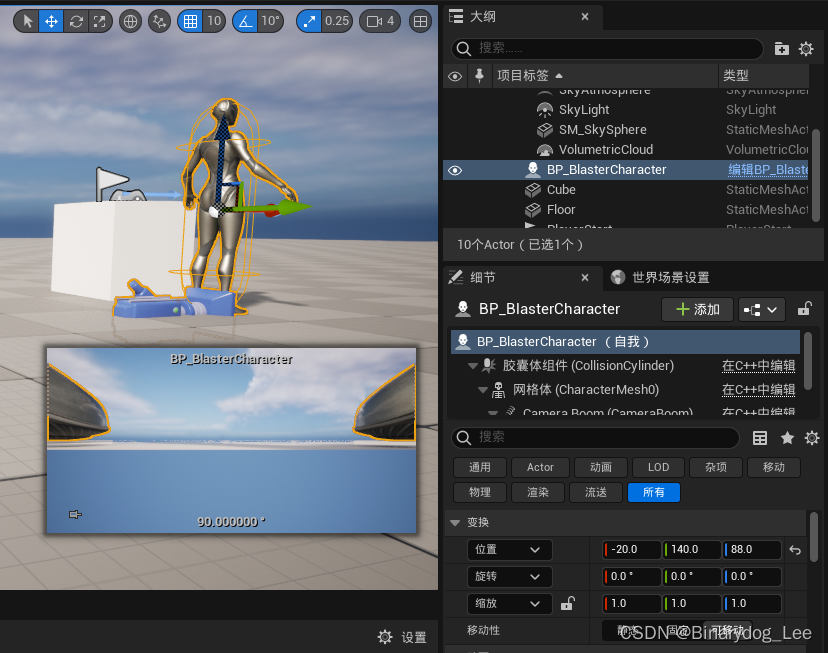The image size is (828, 653).
Task: Select BP_BlasterCharacter (自我) root row
Action: 625,342
